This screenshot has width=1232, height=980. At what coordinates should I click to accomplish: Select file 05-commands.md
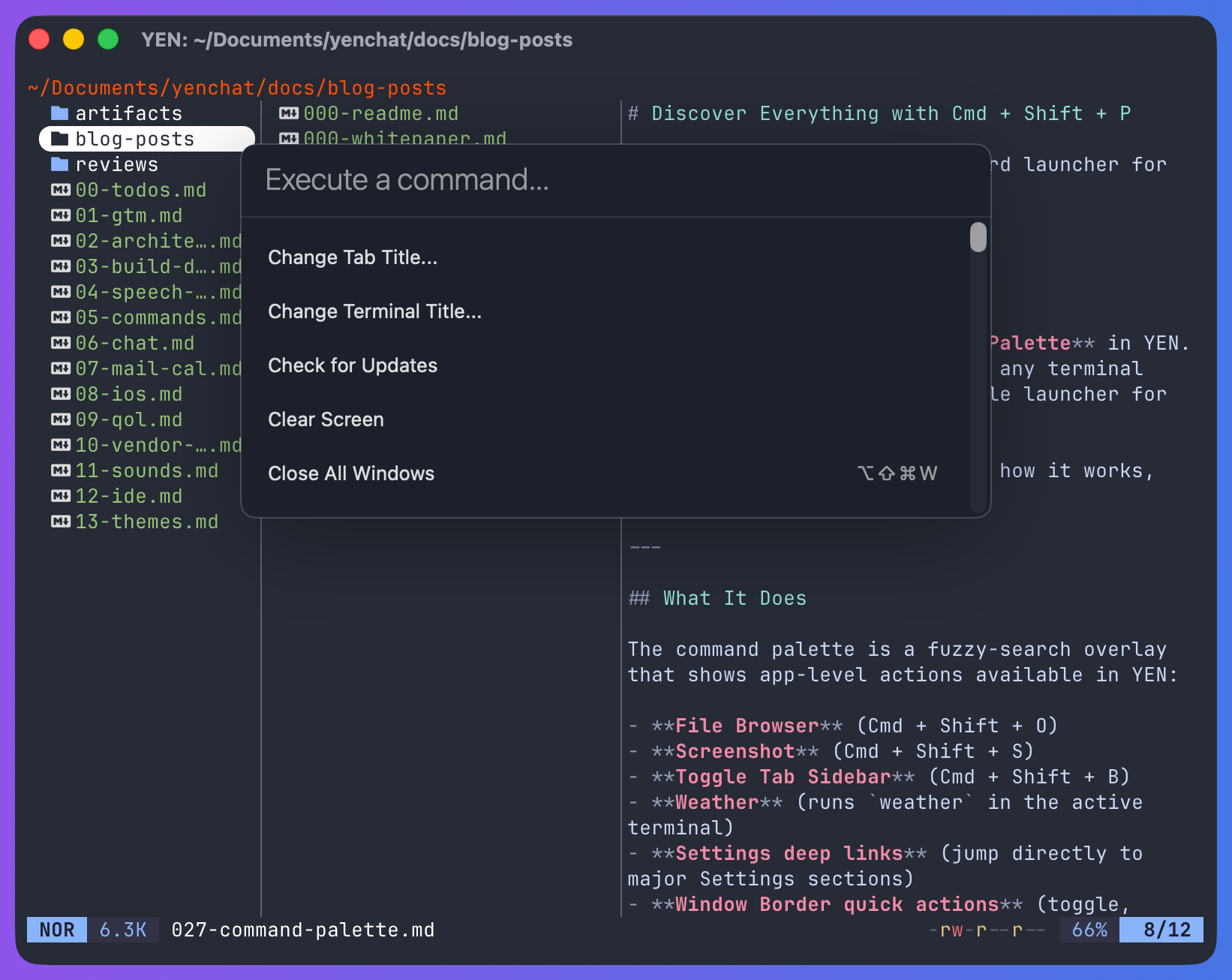pos(158,317)
